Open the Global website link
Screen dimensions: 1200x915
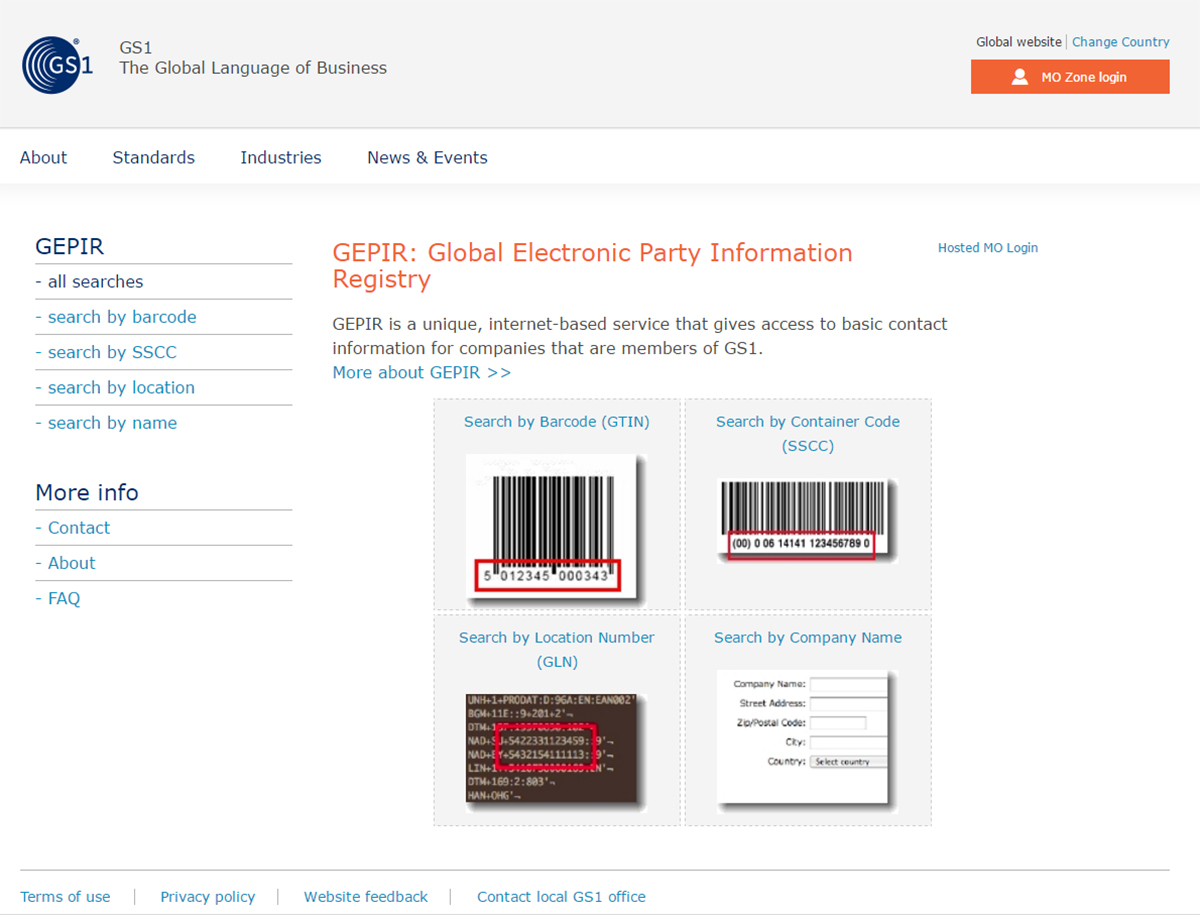(1019, 42)
